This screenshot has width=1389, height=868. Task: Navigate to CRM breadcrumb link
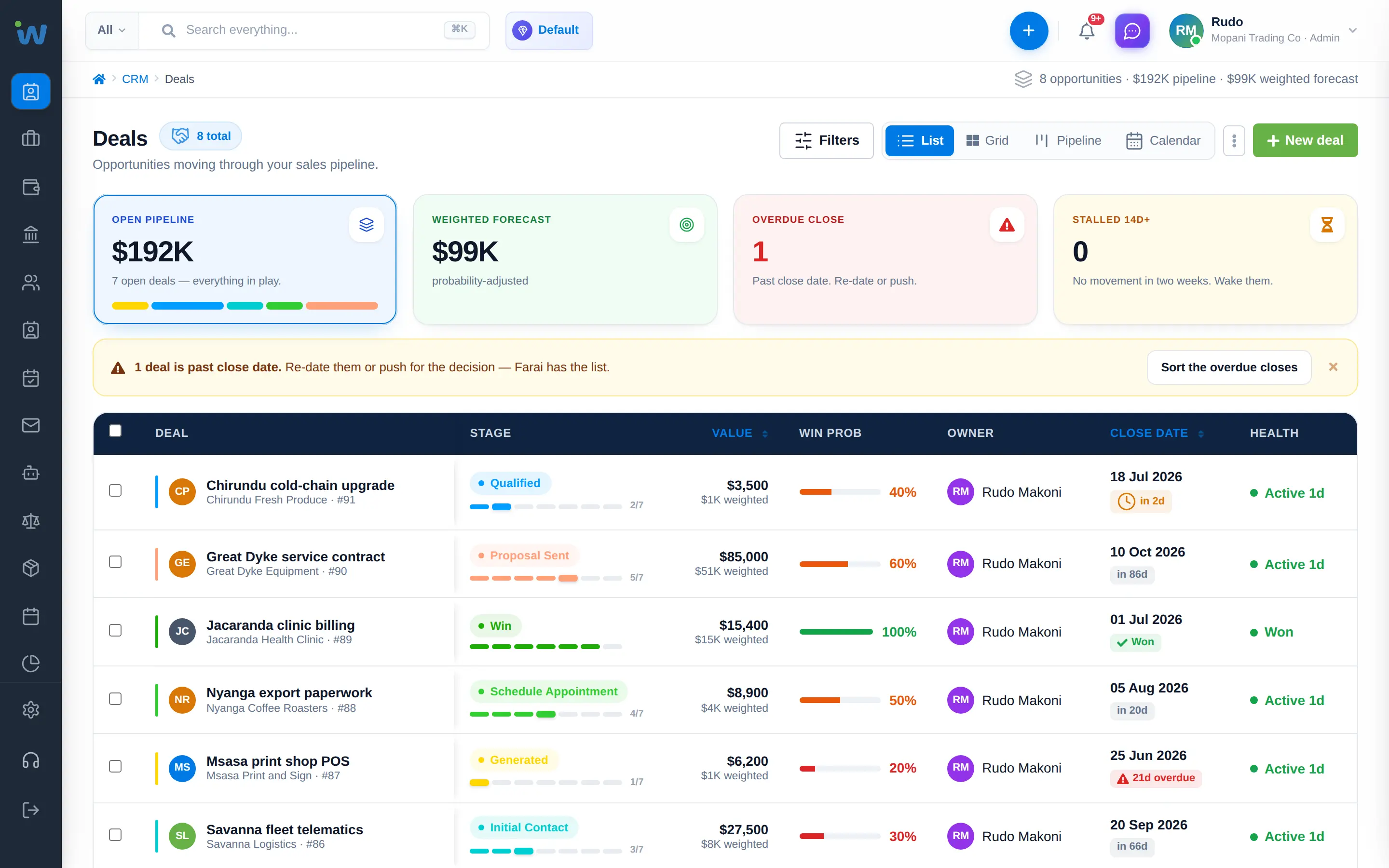coord(135,79)
